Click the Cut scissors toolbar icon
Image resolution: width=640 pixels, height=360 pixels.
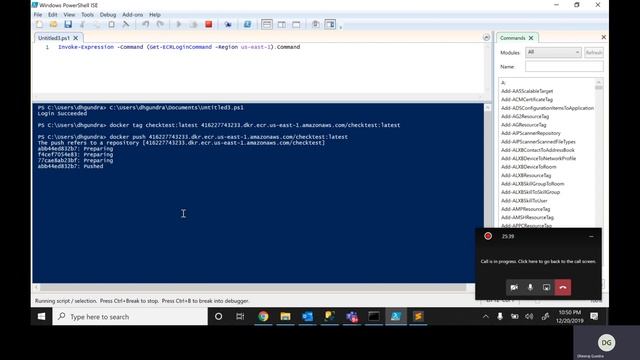(82, 24)
